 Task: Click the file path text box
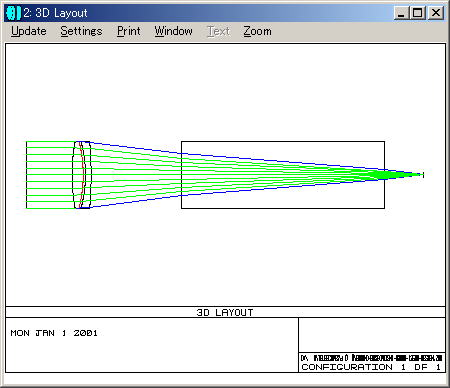point(371,358)
